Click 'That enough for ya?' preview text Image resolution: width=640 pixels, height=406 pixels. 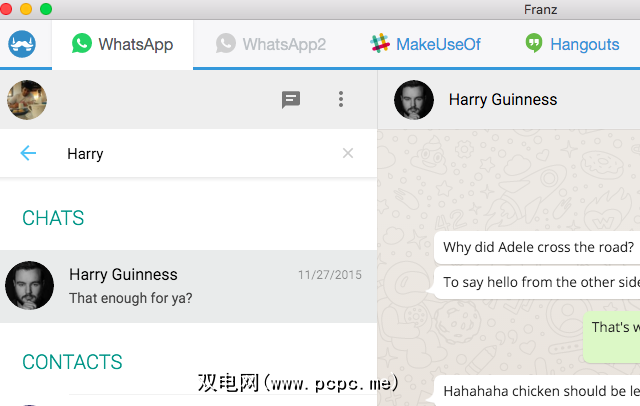131,298
